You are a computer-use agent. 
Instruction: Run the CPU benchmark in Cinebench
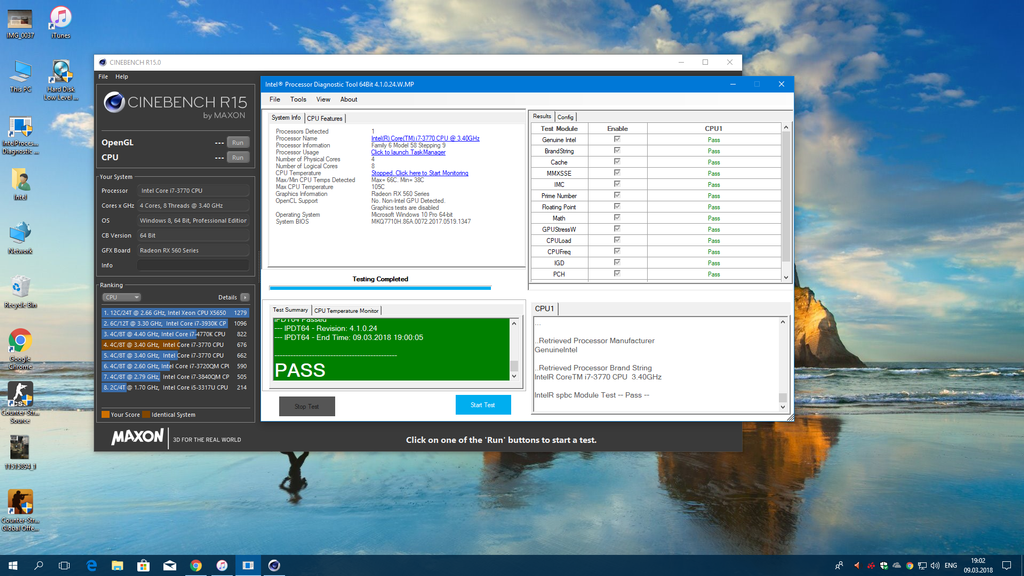pos(238,157)
